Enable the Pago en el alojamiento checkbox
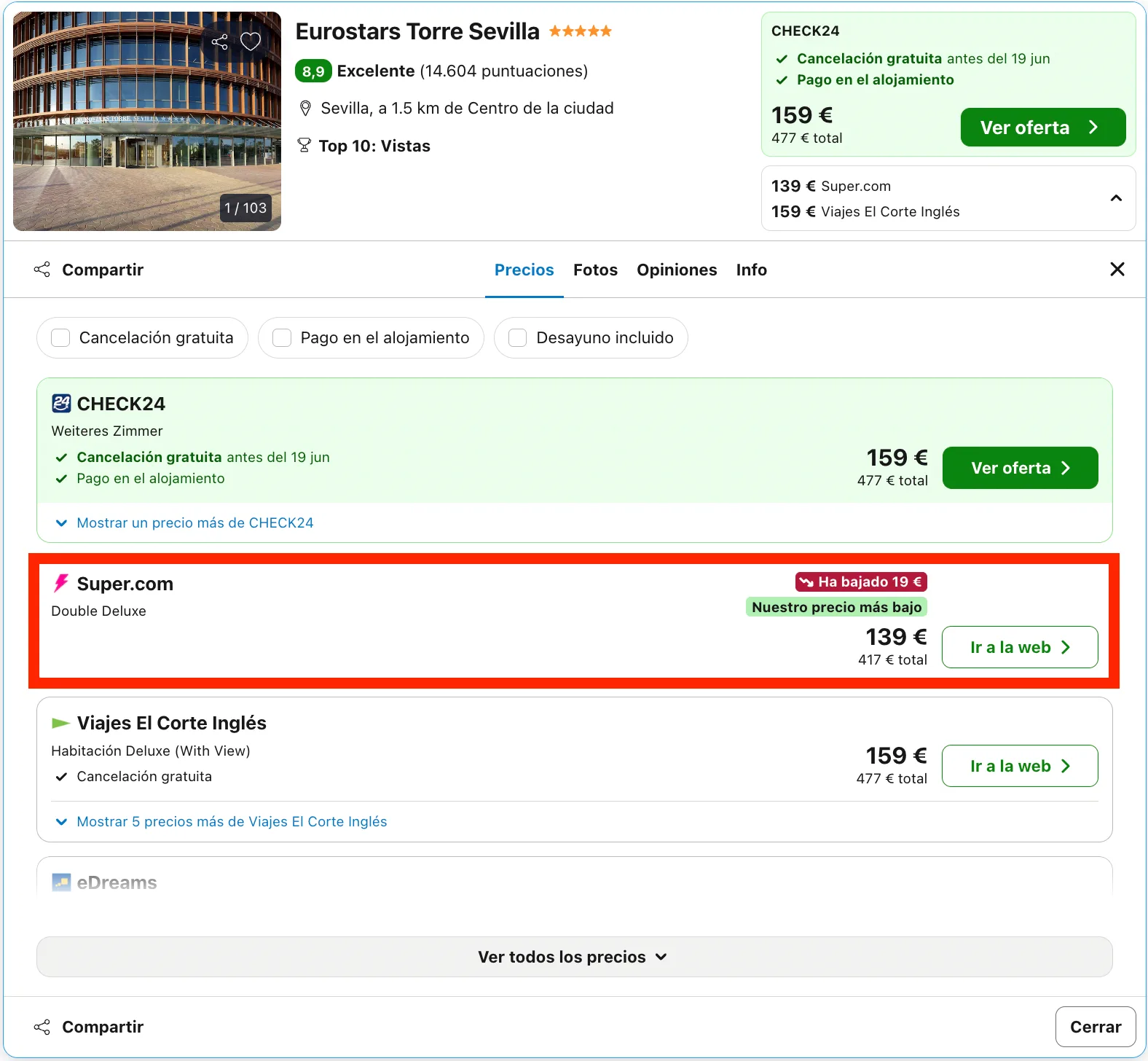Viewport: 1148px width, 1061px height. (282, 338)
